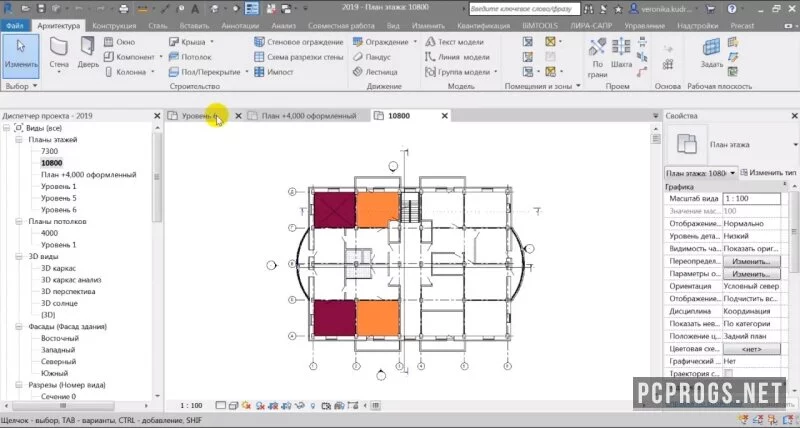
Task: Choose the Импост mullion tool
Action: pyautogui.click(x=274, y=72)
